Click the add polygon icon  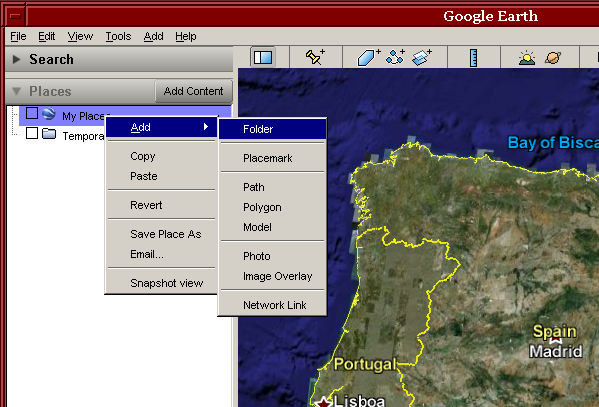(x=369, y=57)
